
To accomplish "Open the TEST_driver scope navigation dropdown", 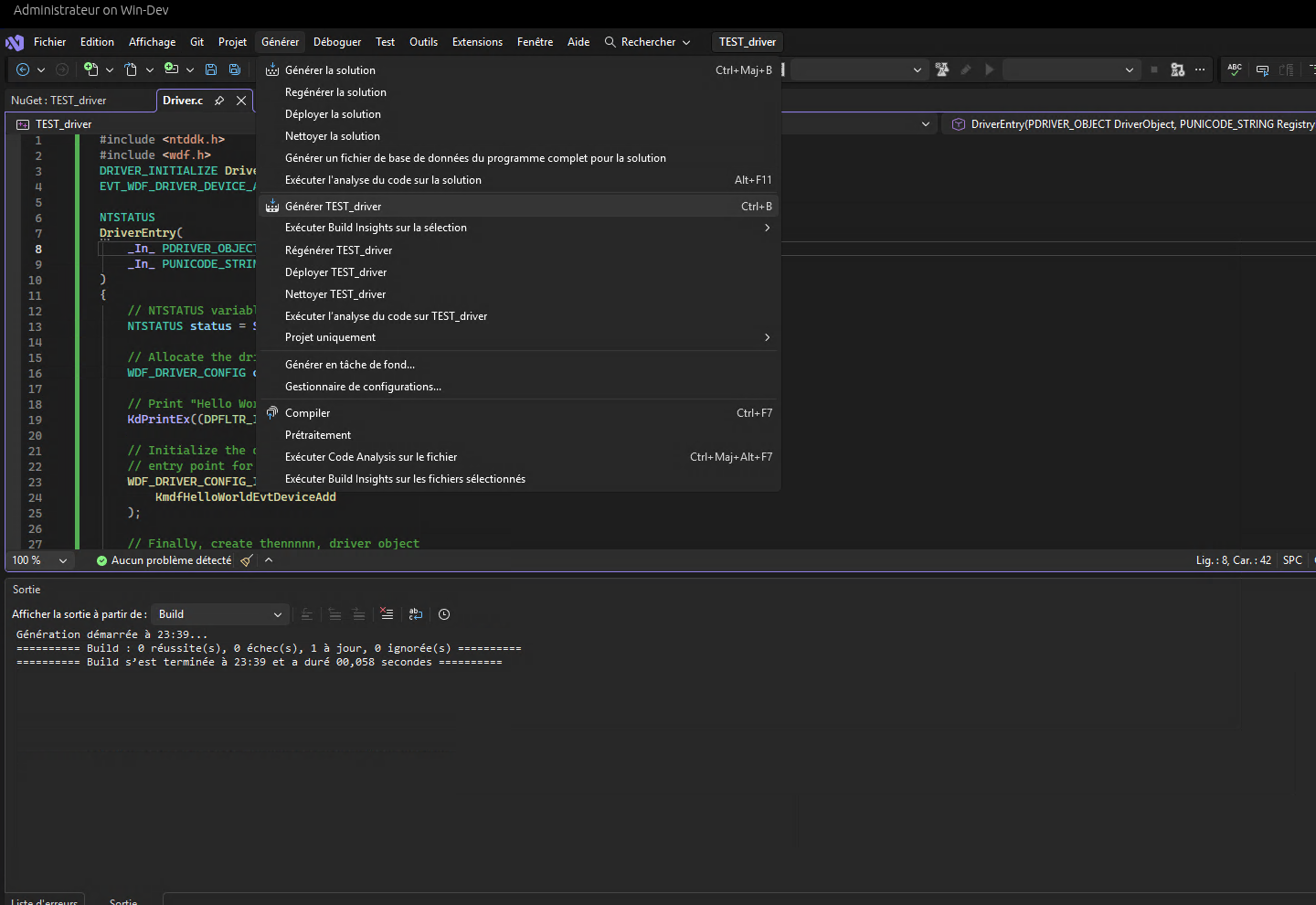I will coord(926,124).
